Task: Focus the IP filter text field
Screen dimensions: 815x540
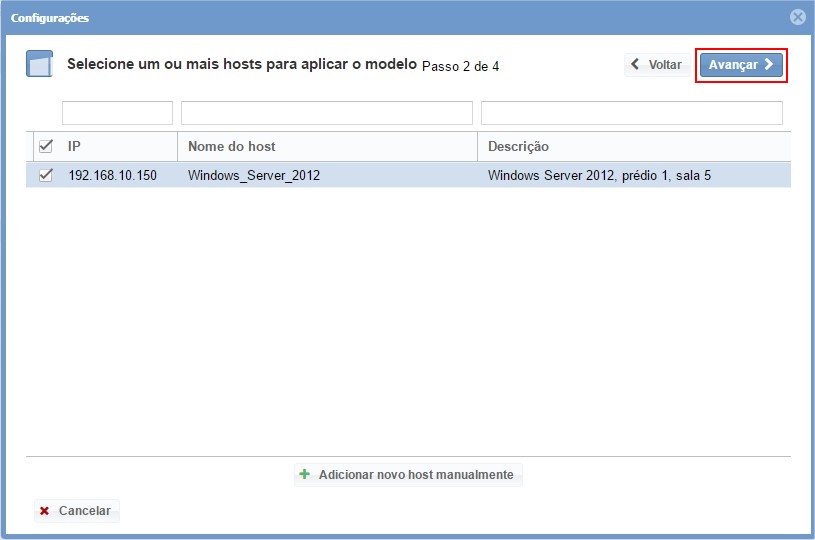Action: [117, 113]
